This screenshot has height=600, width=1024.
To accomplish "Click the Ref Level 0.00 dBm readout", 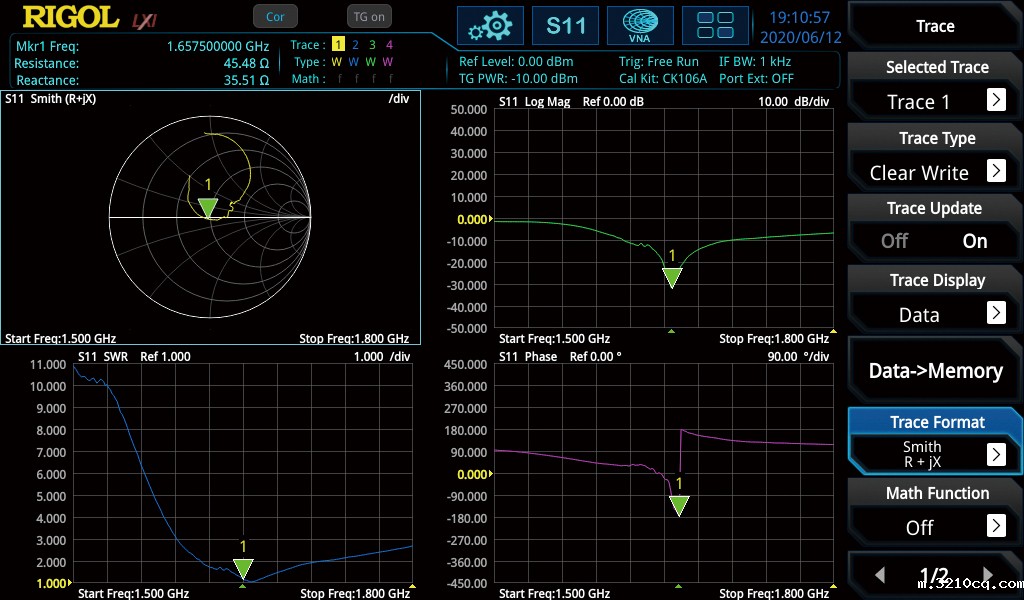I will coord(516,61).
